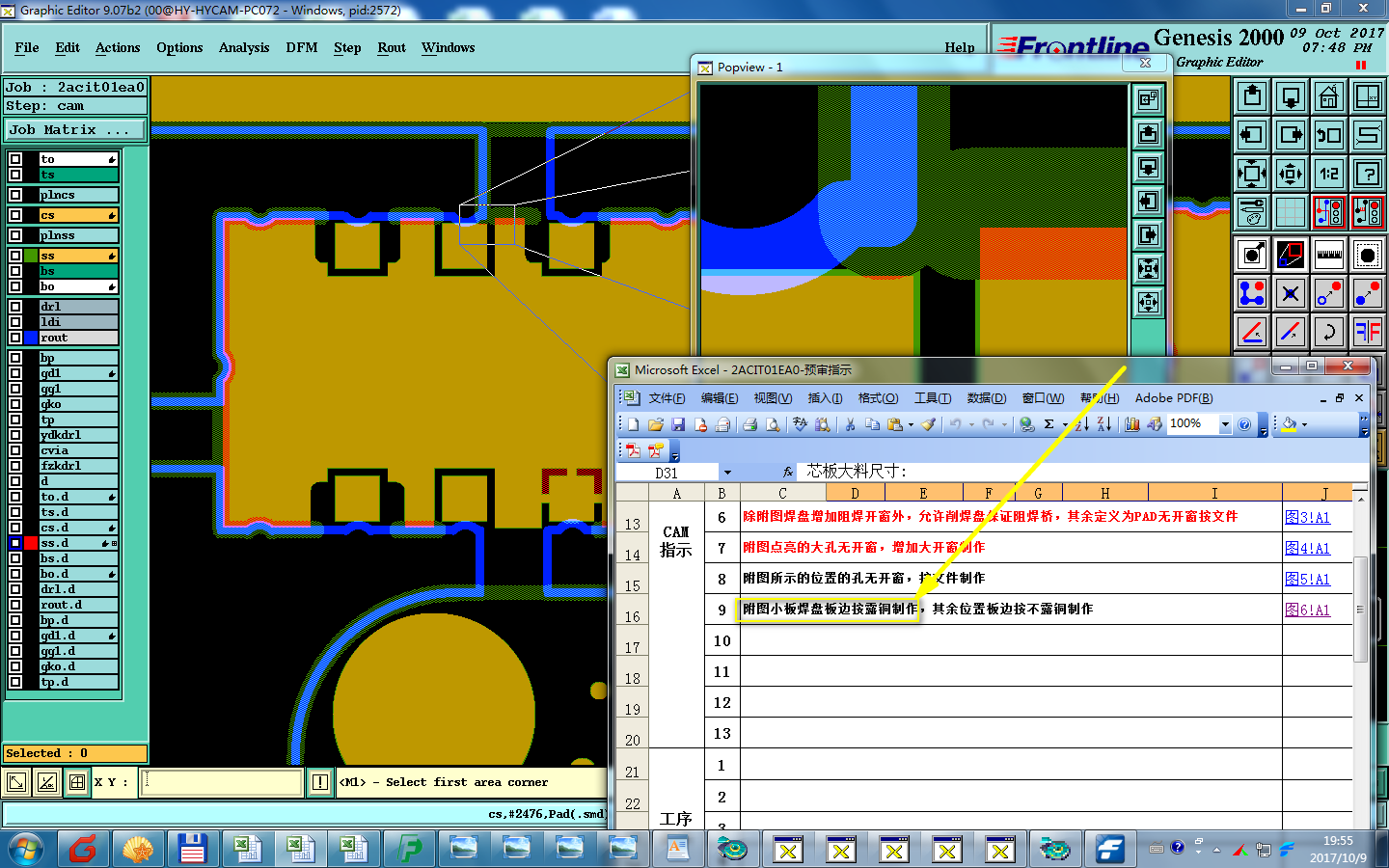Click Excel's Chart Wizard icon

tap(1132, 424)
